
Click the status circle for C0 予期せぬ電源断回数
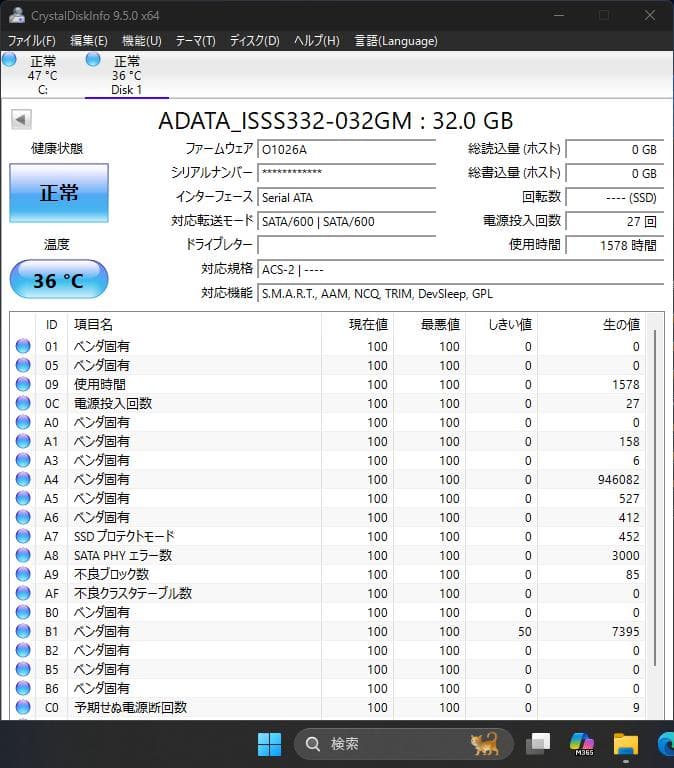(23, 707)
